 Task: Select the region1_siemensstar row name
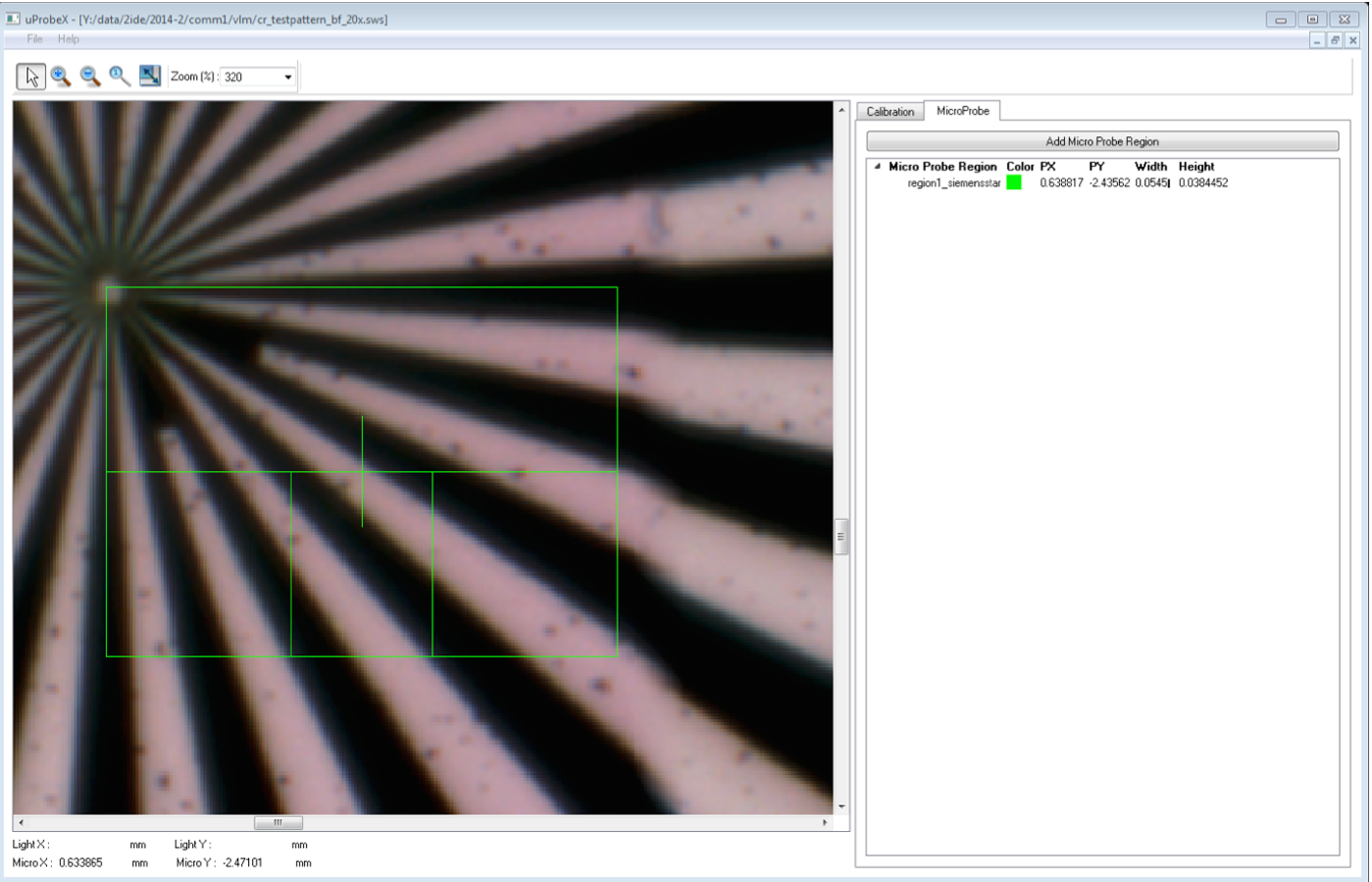953,183
